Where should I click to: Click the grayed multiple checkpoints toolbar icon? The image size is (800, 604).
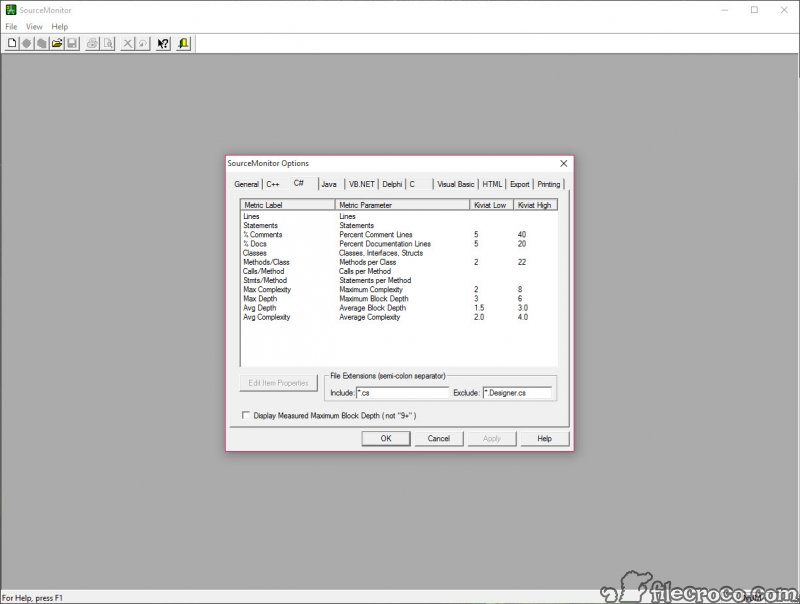[42, 43]
